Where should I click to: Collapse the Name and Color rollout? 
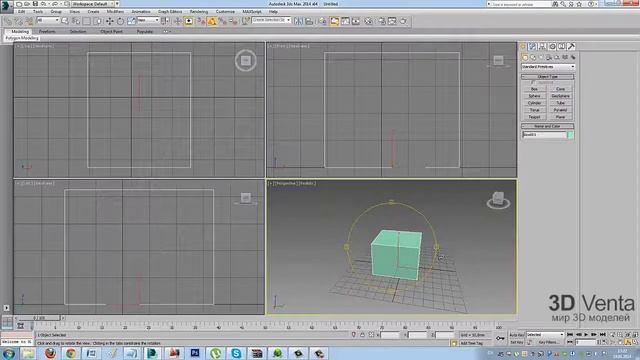pyautogui.click(x=548, y=126)
